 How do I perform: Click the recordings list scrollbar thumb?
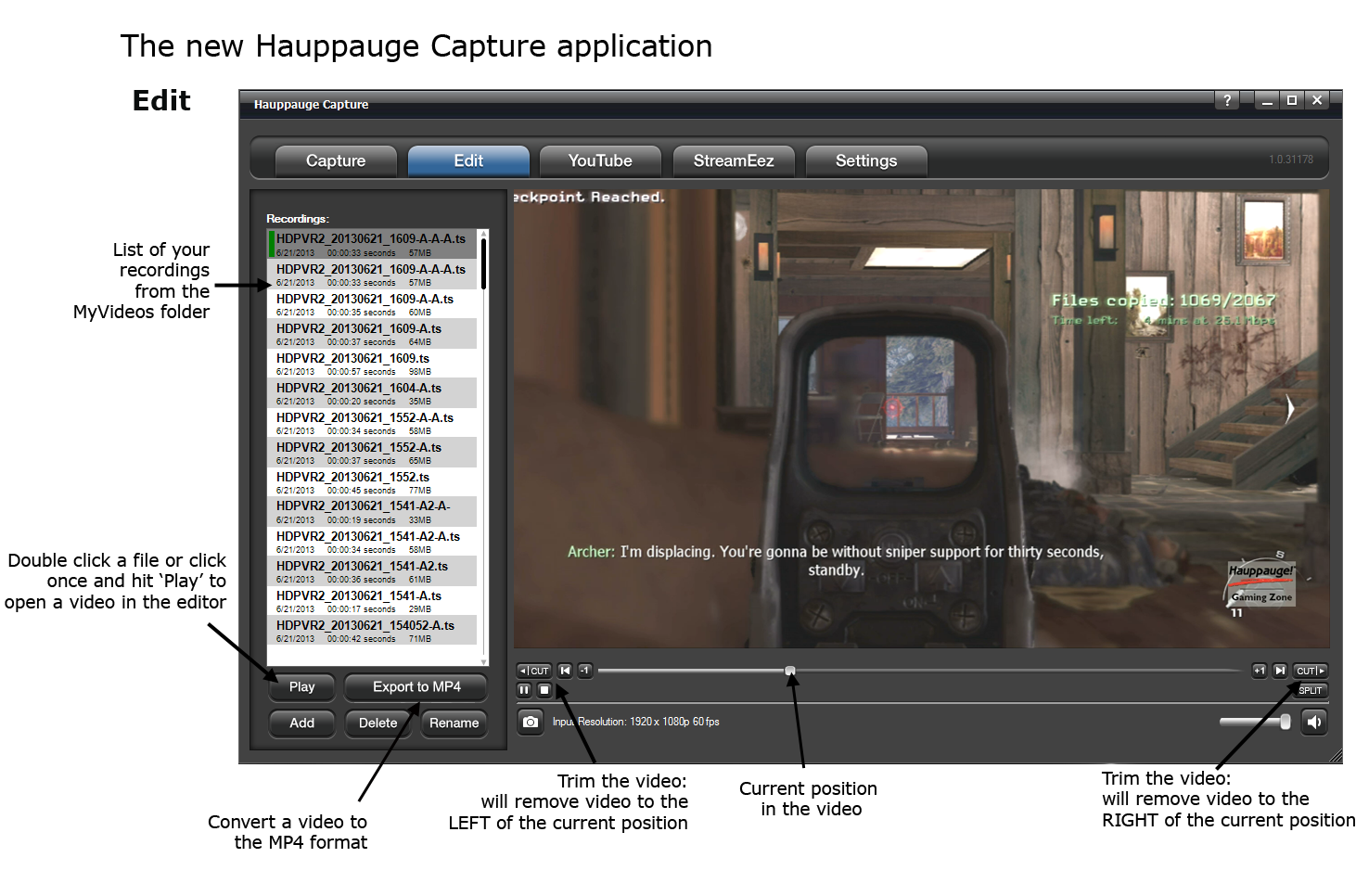pyautogui.click(x=483, y=263)
